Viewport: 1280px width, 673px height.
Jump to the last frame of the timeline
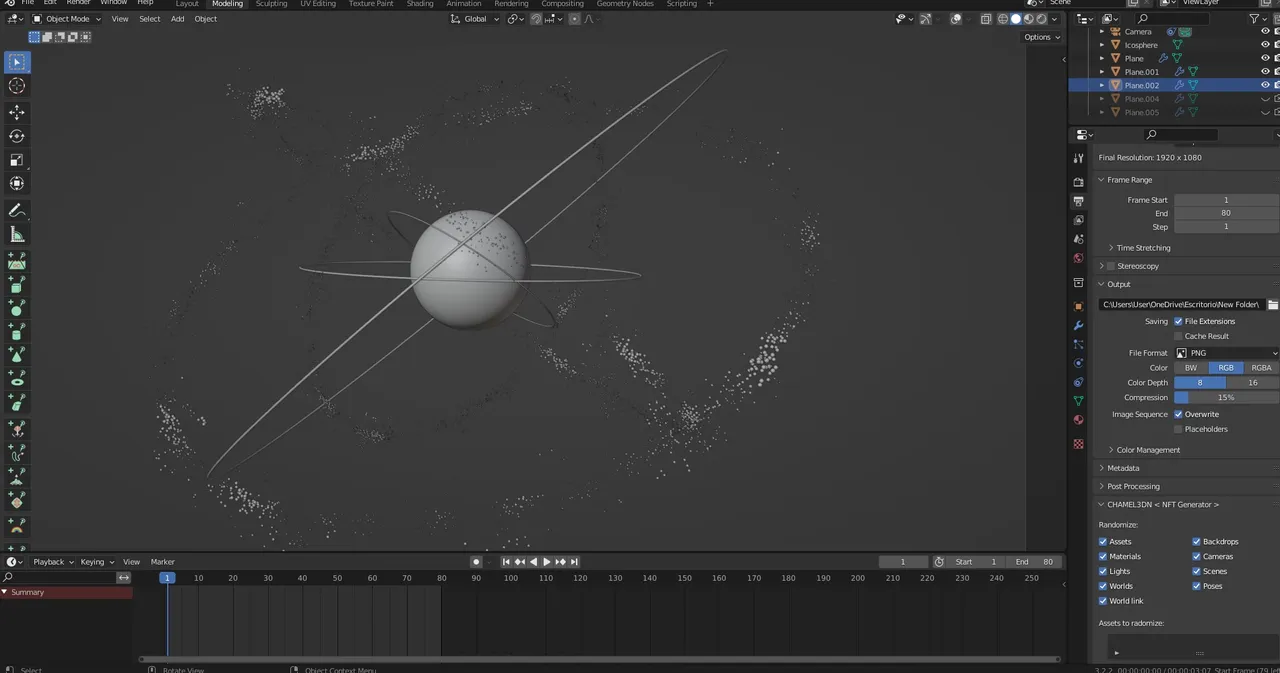point(574,562)
